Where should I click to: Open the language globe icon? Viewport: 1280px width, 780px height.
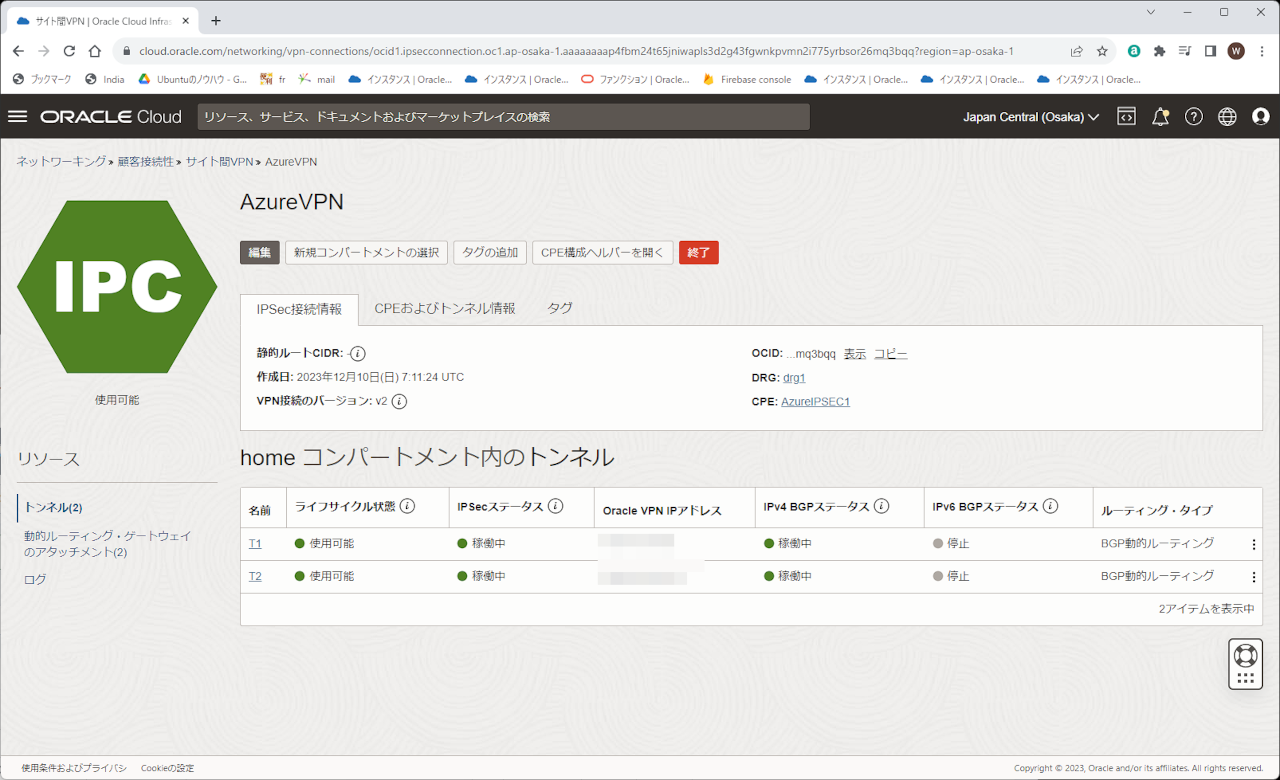coord(1227,117)
